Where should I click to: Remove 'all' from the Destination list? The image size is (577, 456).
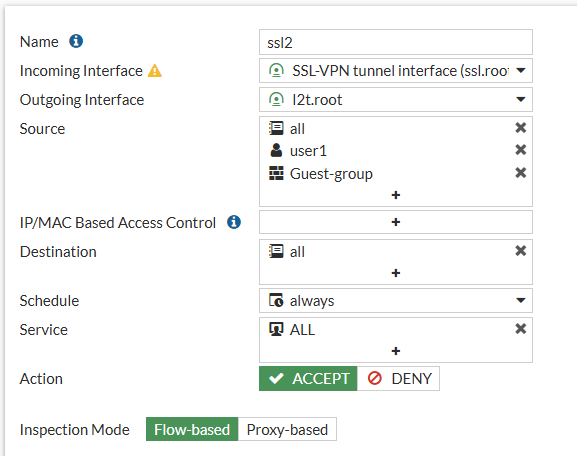[x=520, y=251]
